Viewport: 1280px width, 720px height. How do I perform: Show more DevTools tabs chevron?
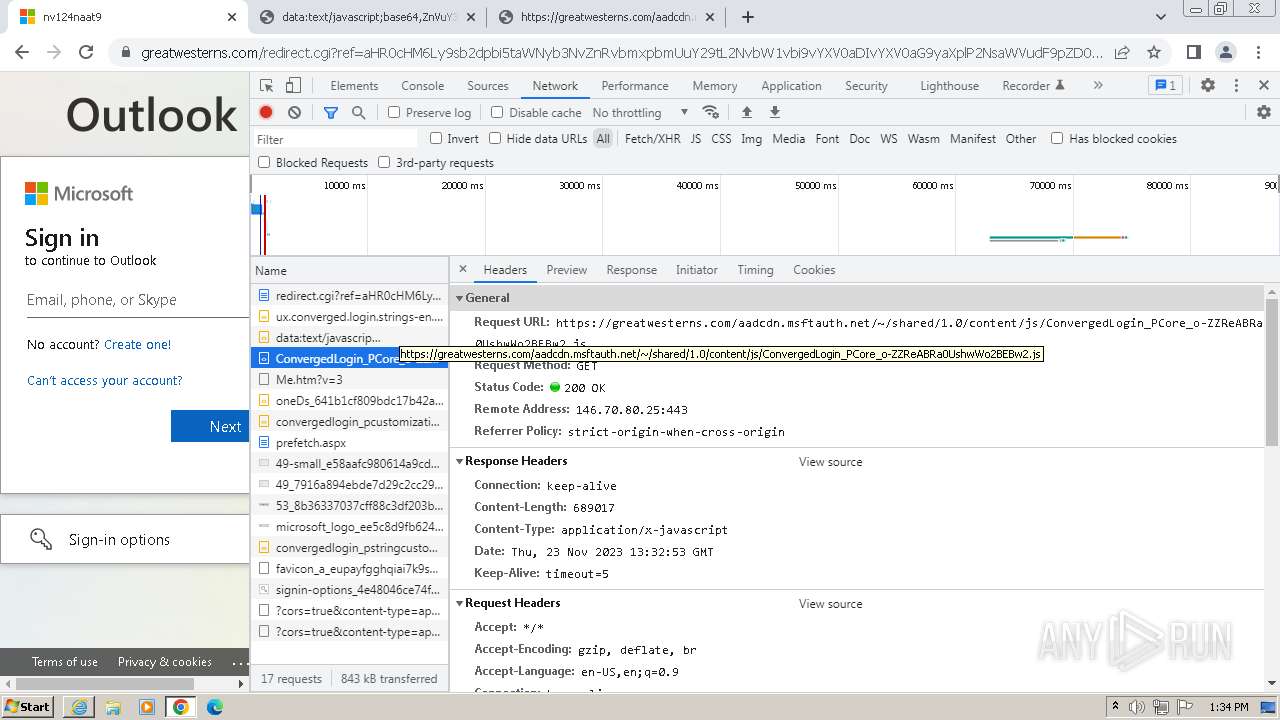1098,86
